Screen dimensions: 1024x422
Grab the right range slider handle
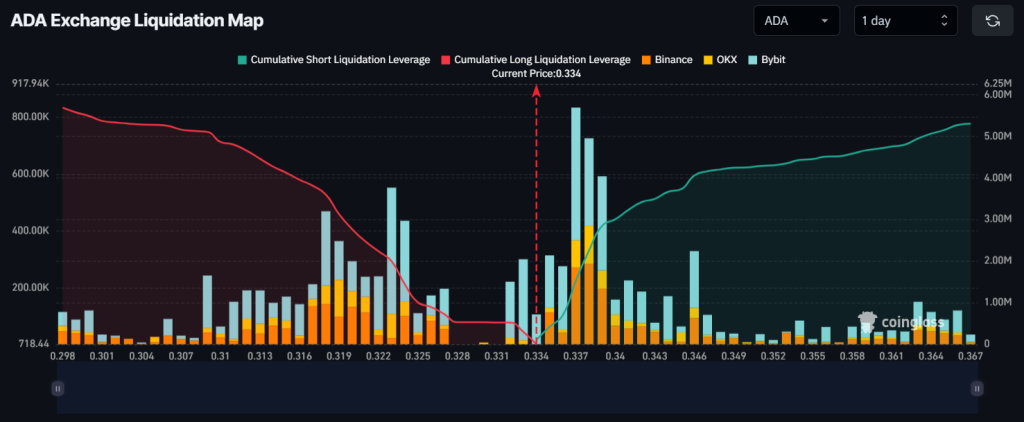[x=977, y=389]
